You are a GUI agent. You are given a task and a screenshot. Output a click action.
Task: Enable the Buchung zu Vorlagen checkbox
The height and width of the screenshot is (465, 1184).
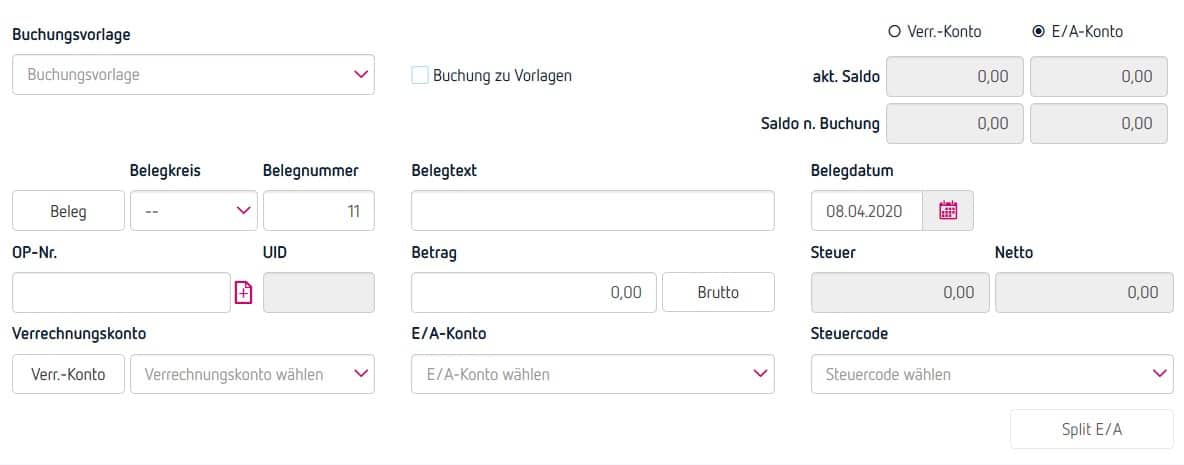[420, 75]
